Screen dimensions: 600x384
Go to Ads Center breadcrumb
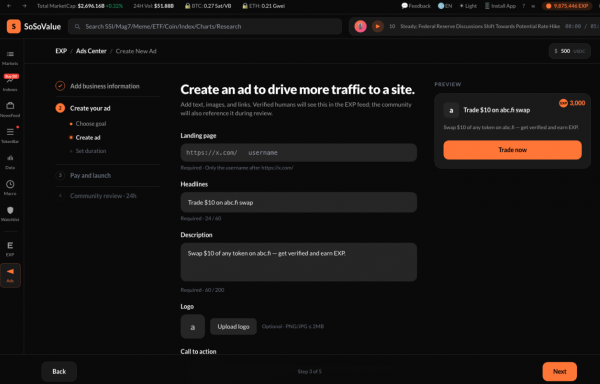[x=91, y=51]
